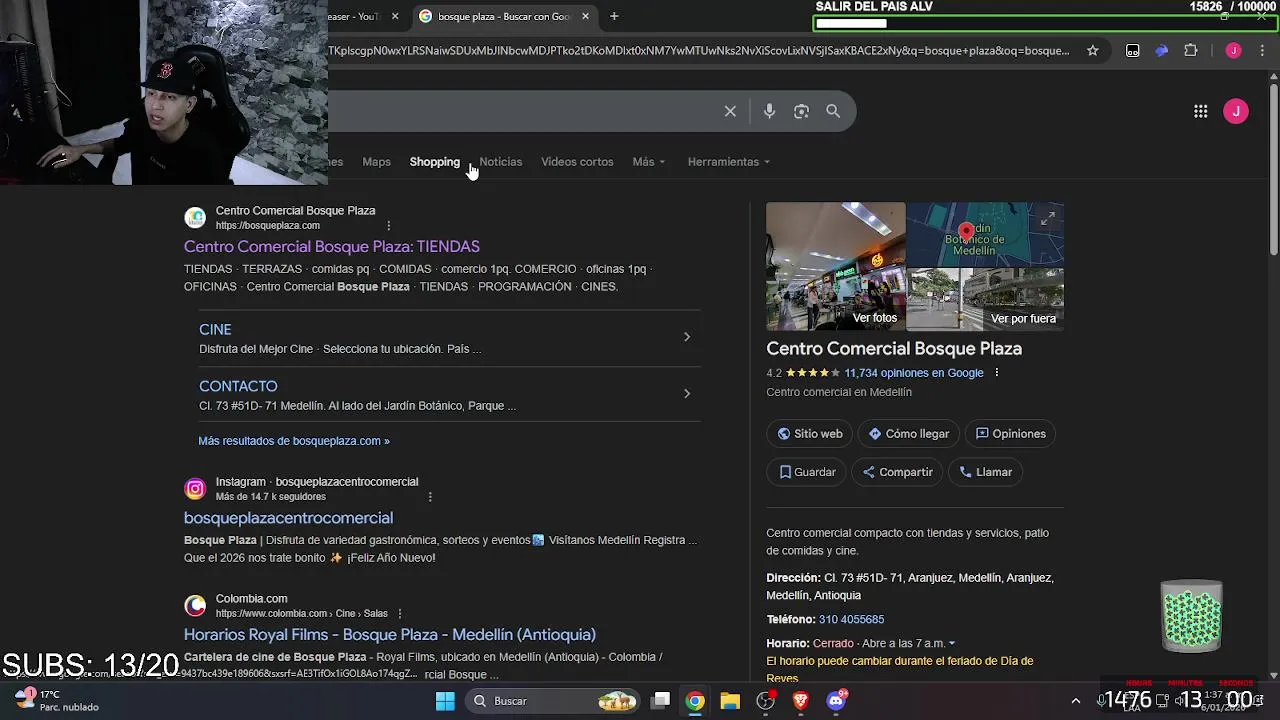
Task: Expand the opening hours dropdown
Action: 952,643
